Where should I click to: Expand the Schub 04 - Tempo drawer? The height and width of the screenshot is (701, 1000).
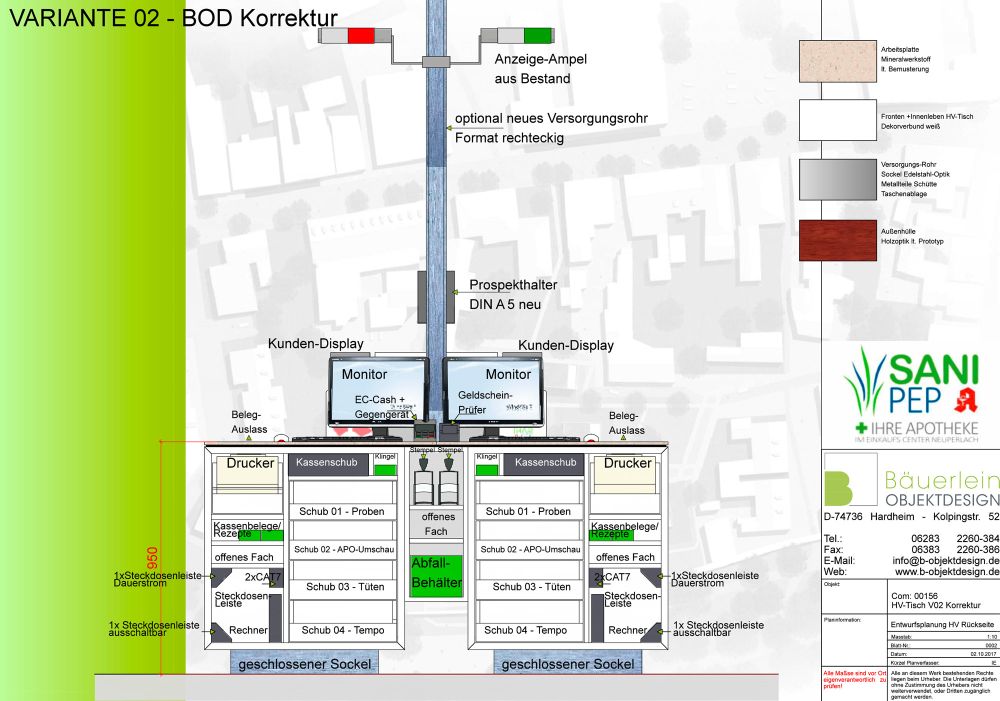point(340,631)
